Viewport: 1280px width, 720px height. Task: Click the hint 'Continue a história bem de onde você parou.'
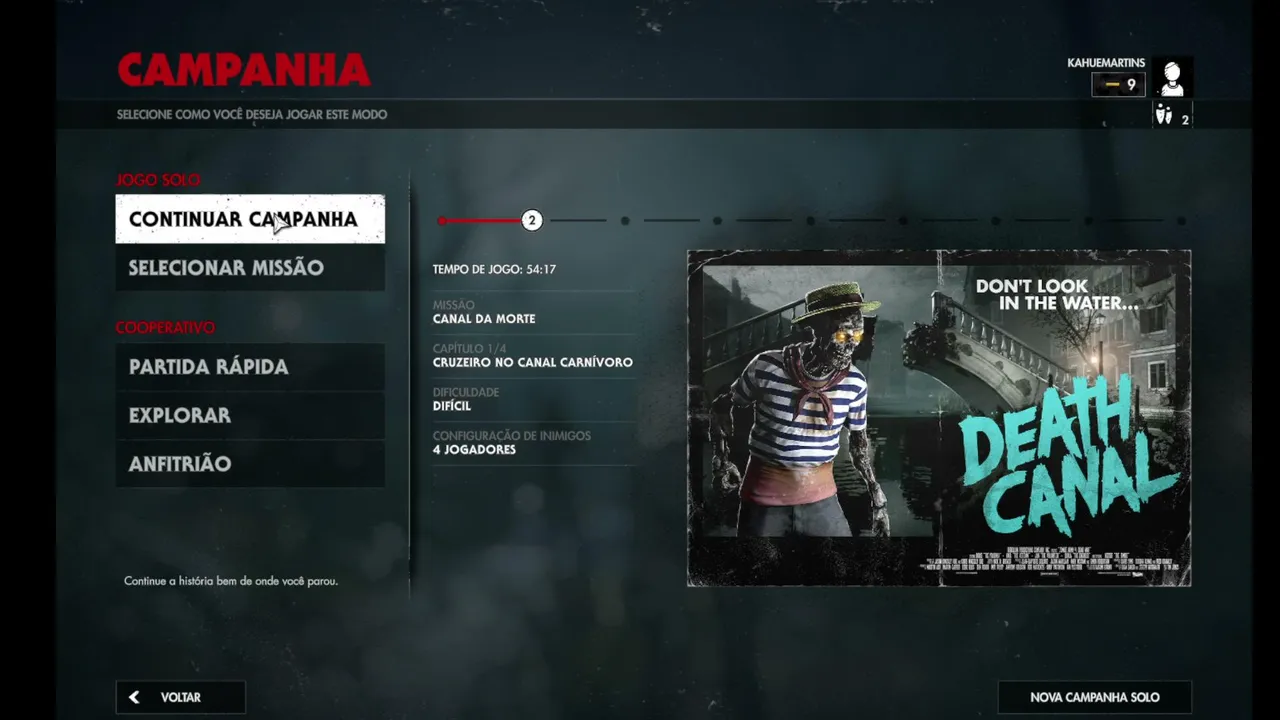tap(231, 581)
